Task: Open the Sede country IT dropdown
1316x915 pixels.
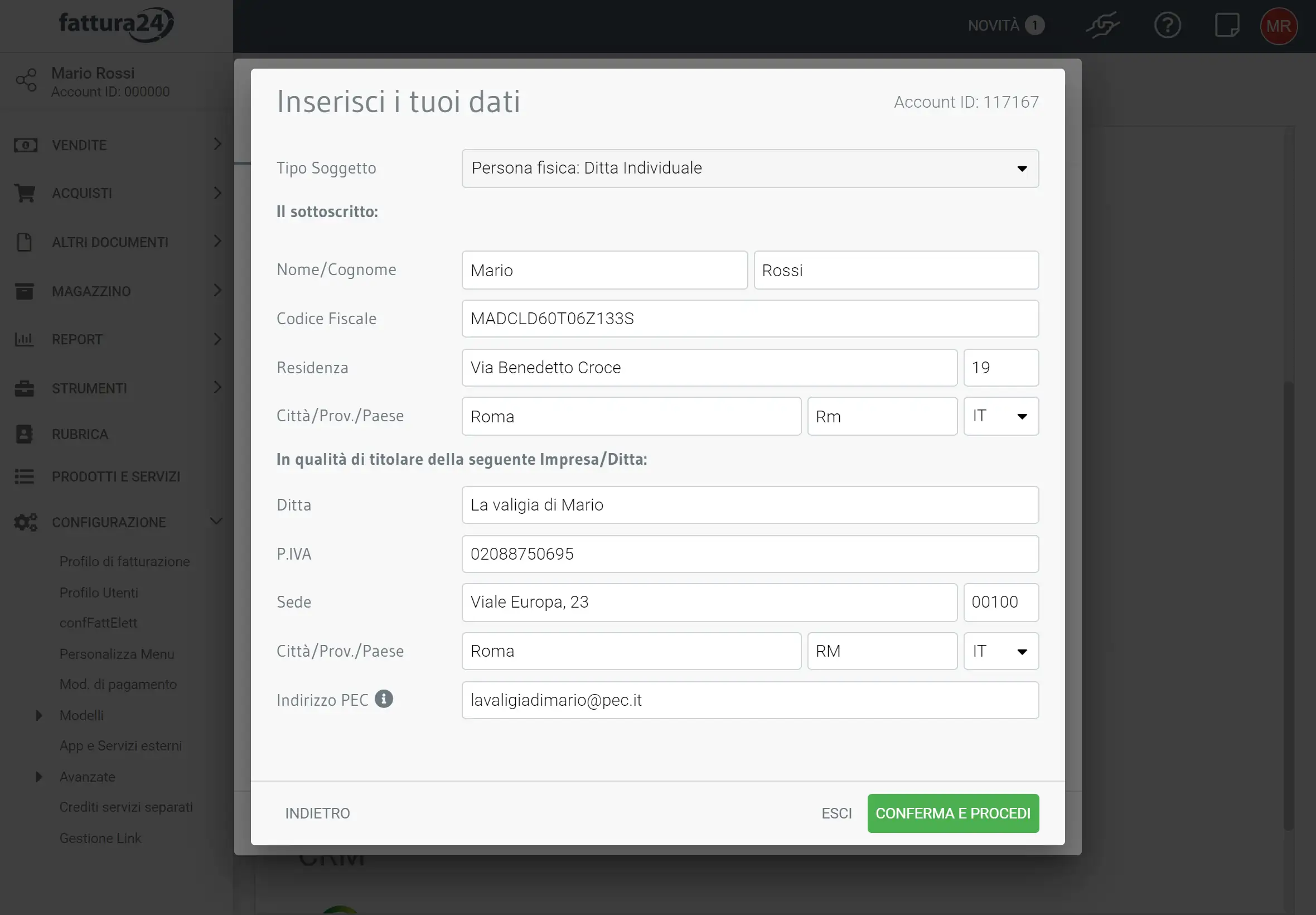Action: pos(1001,651)
